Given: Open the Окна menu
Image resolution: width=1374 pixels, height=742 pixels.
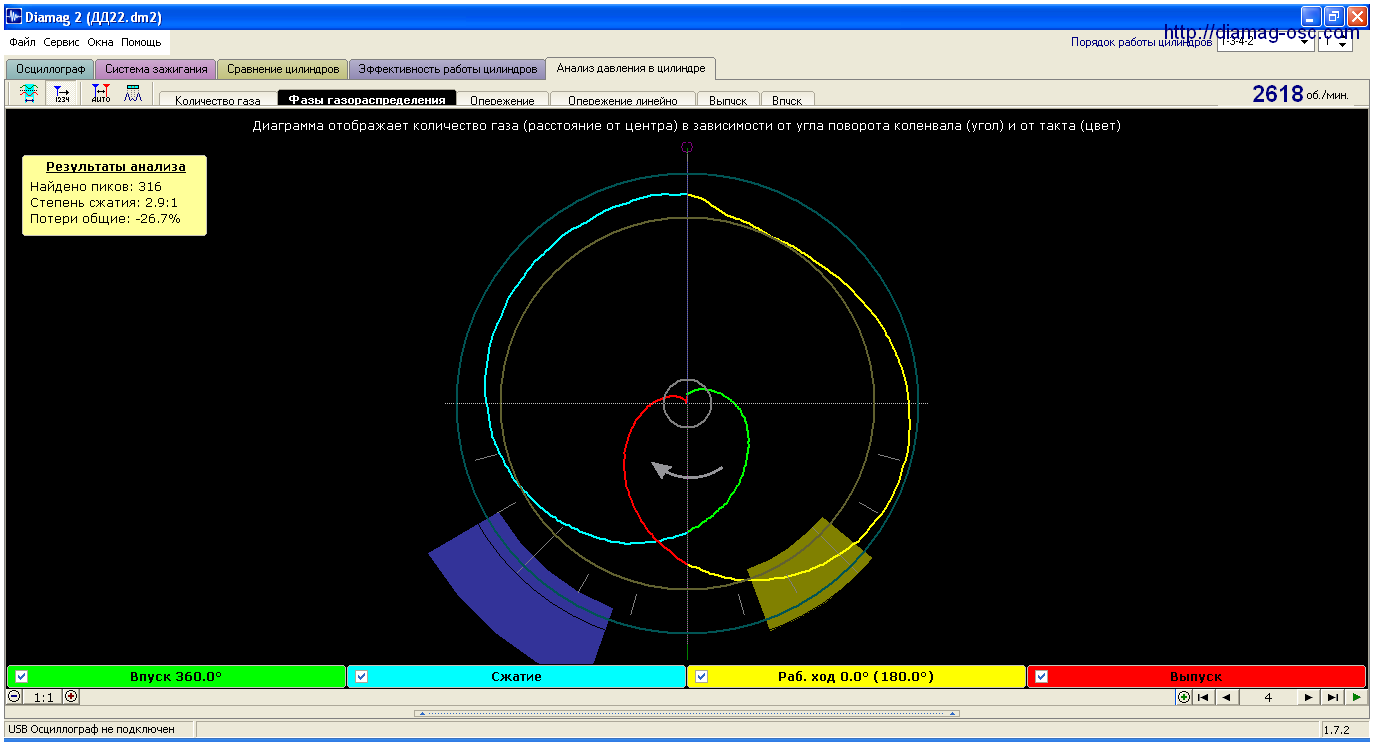Looking at the screenshot, I should point(100,42).
